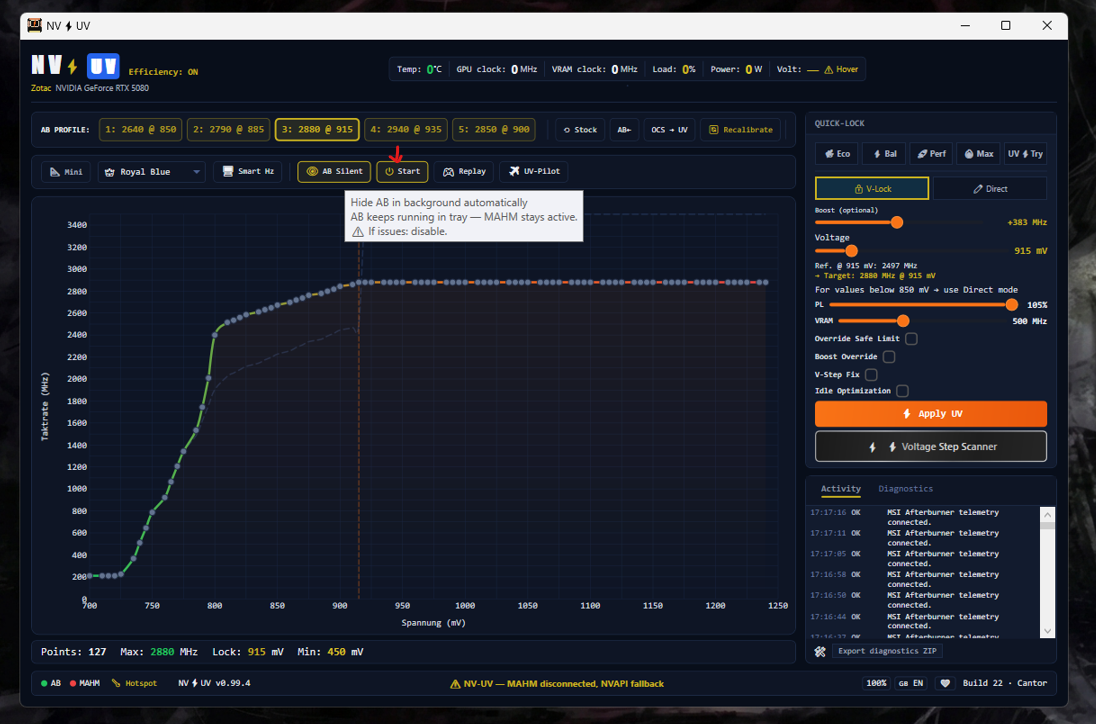Image resolution: width=1096 pixels, height=724 pixels.
Task: Reset to Stock settings
Action: [580, 129]
